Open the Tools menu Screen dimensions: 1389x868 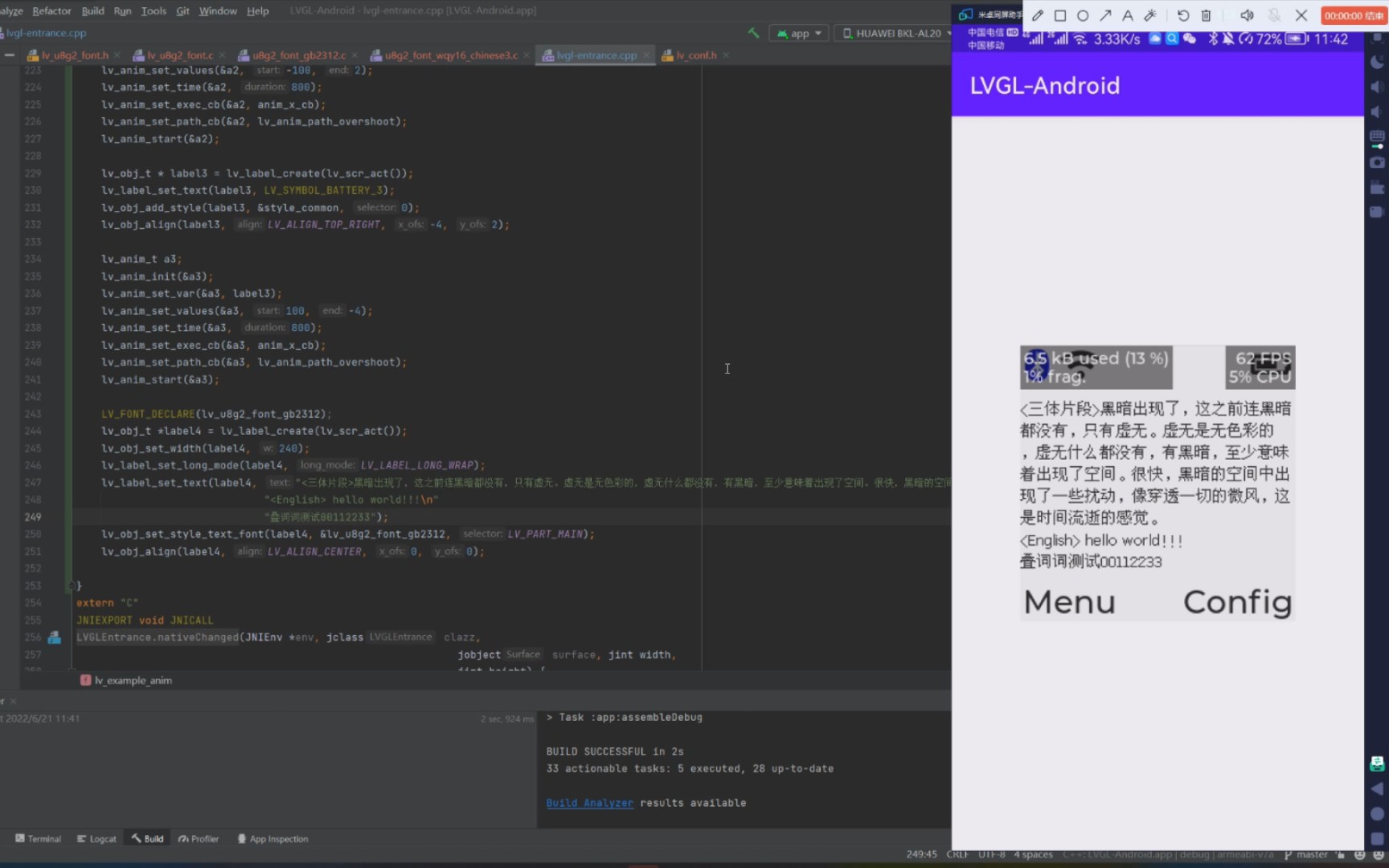click(154, 10)
